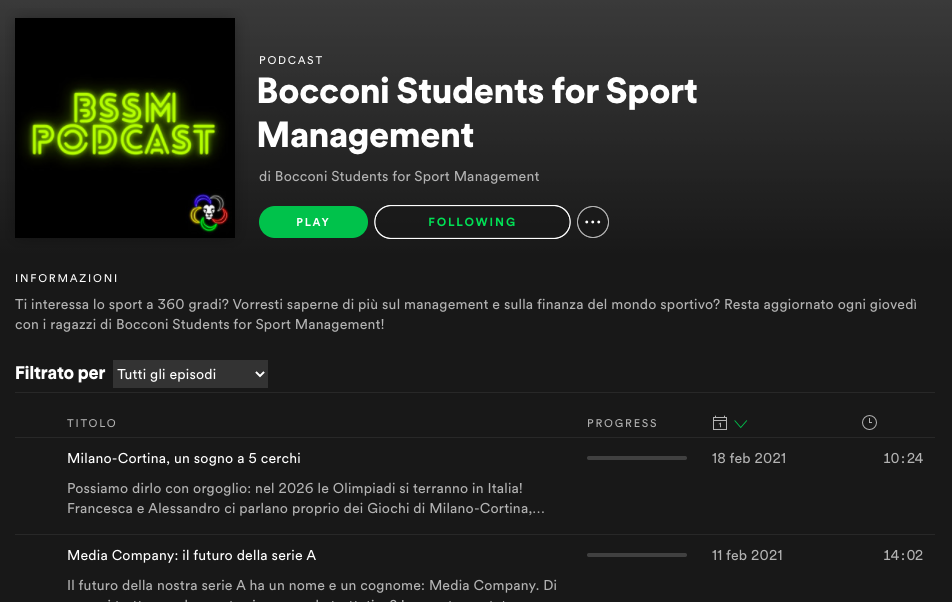Click the calendar icon column header

tap(719, 423)
